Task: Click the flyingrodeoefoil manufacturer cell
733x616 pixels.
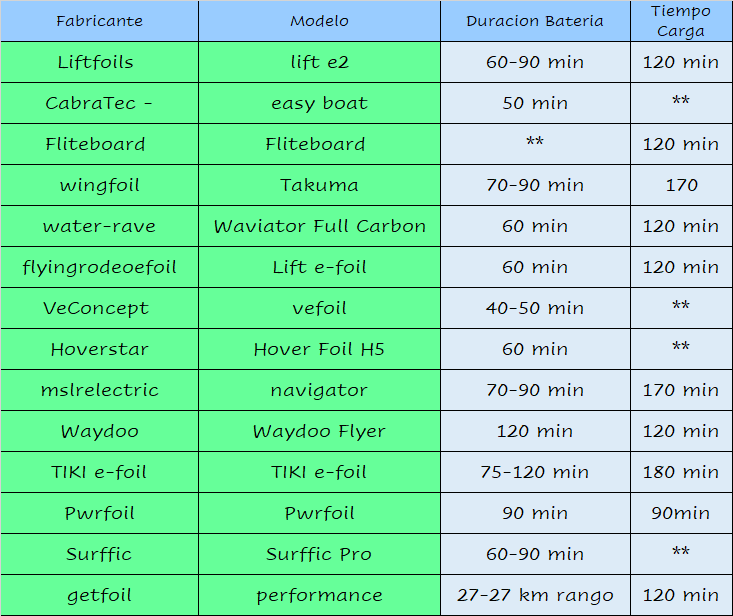Action: click(x=99, y=267)
